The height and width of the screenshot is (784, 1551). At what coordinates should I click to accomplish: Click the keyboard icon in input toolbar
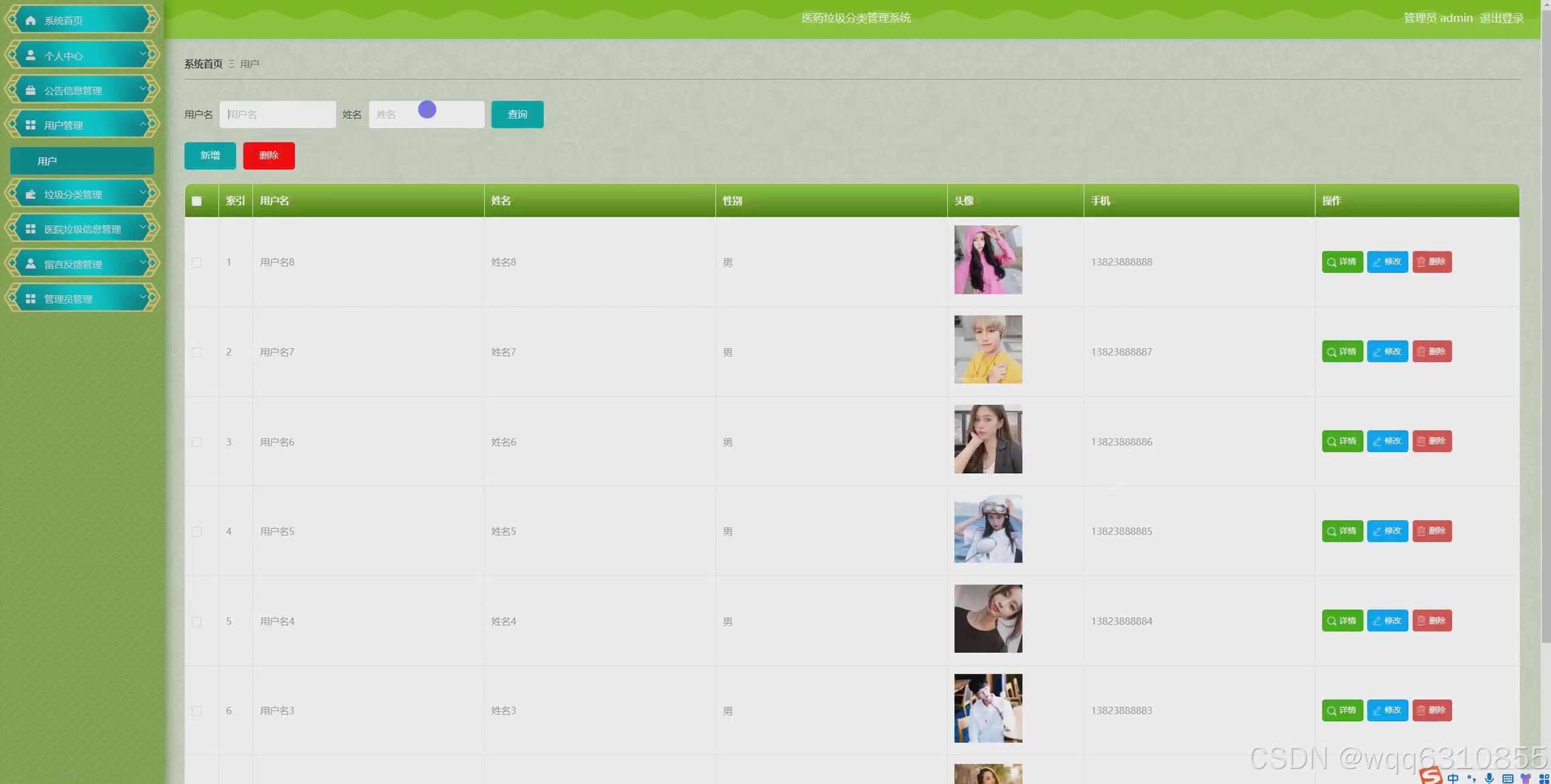click(1507, 779)
